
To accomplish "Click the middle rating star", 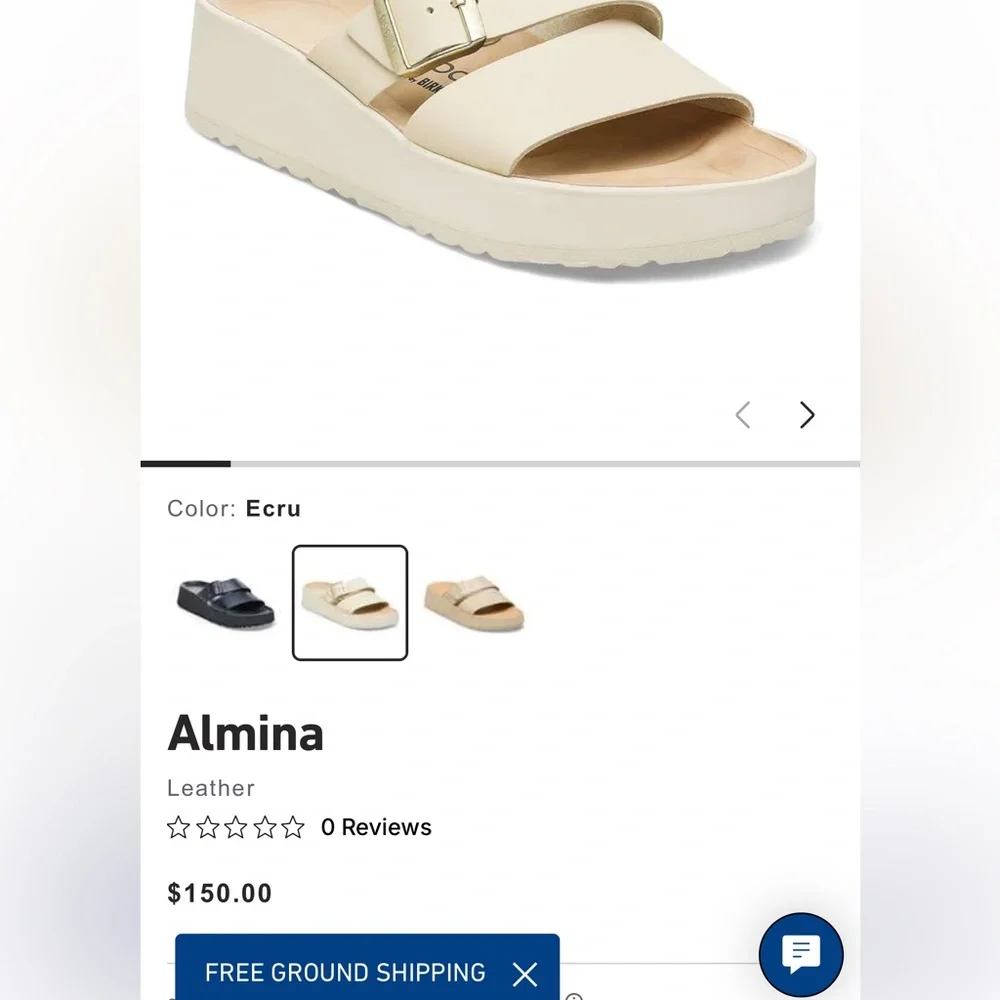I will 236,827.
